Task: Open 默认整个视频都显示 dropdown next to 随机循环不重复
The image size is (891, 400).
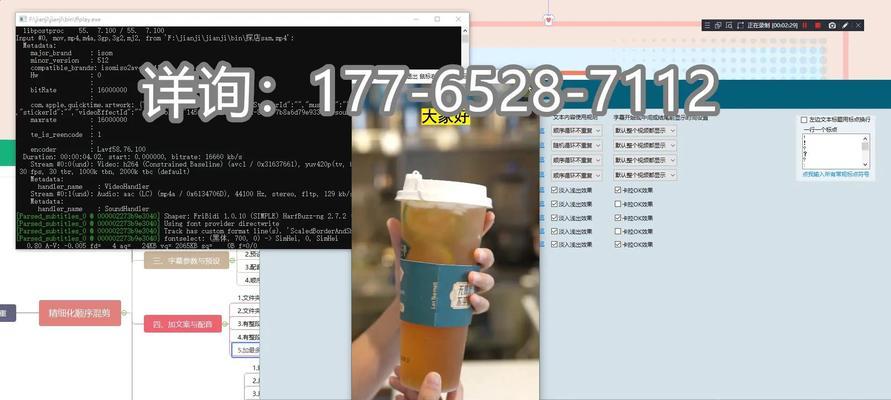Action: pos(645,145)
